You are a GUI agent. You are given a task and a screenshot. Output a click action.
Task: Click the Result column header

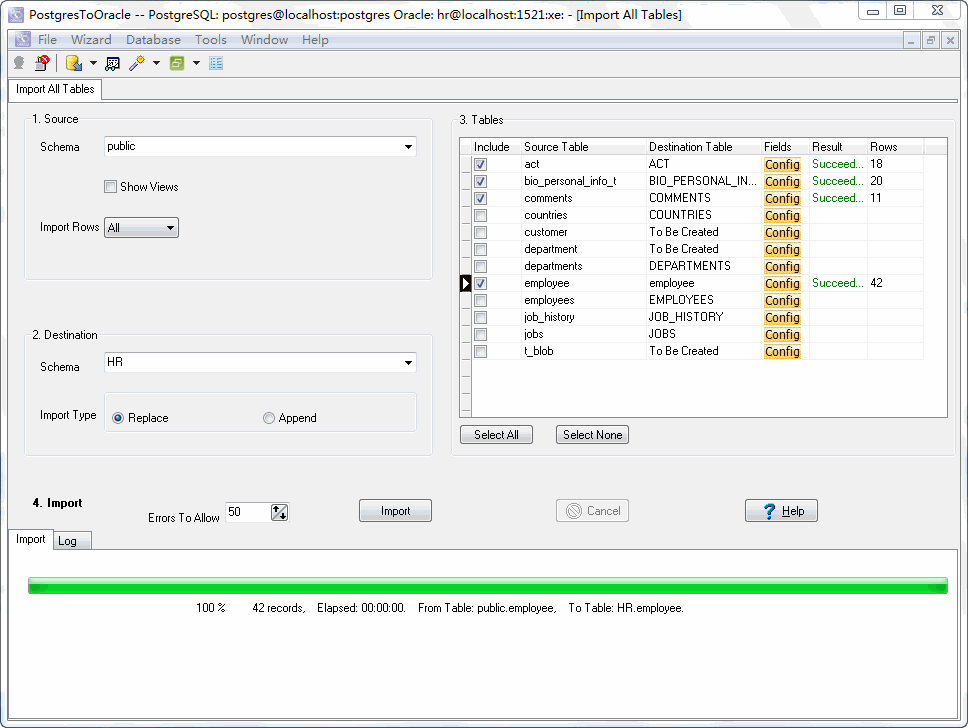pos(838,146)
